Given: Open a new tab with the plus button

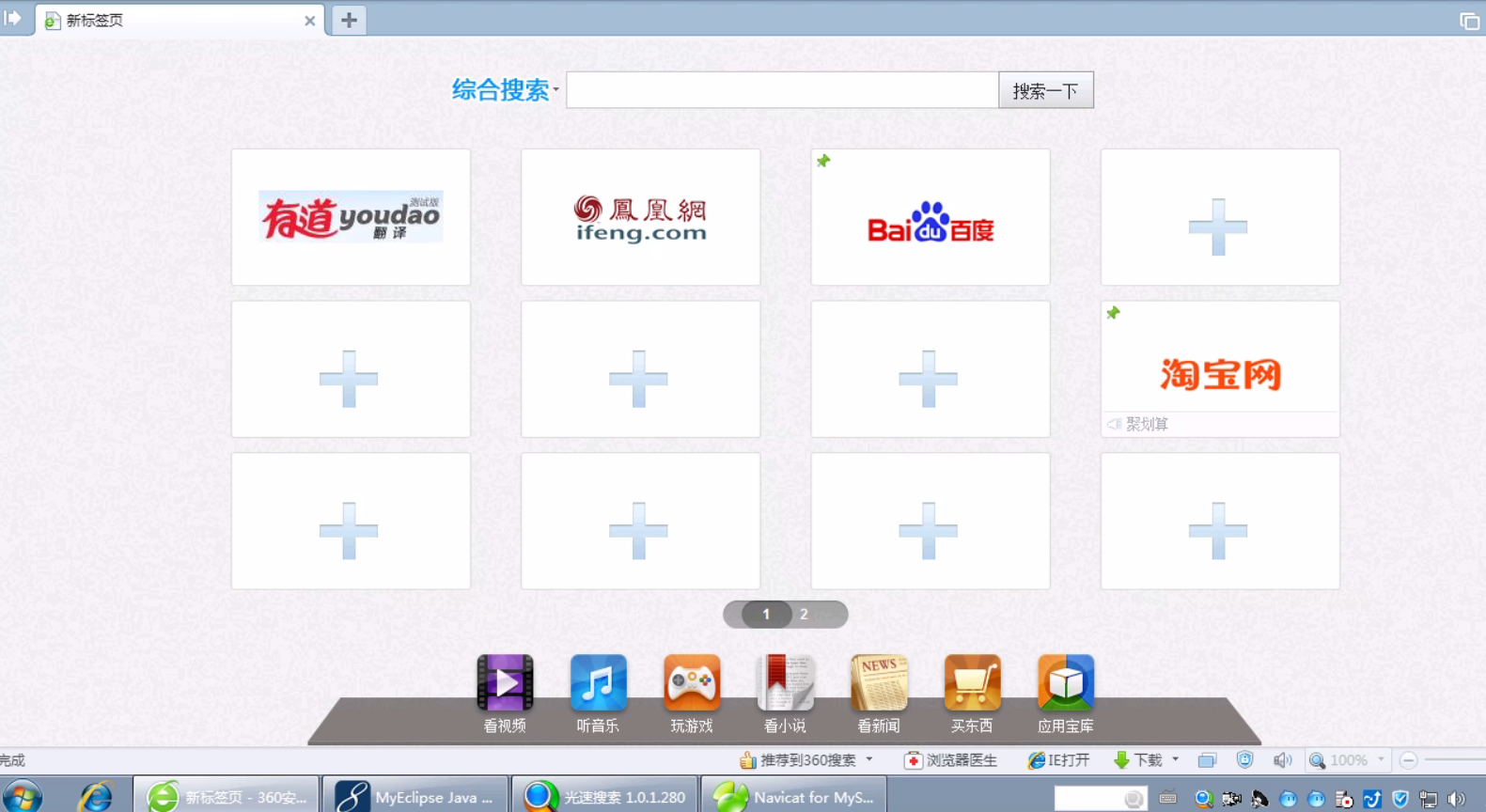Looking at the screenshot, I should [x=349, y=20].
